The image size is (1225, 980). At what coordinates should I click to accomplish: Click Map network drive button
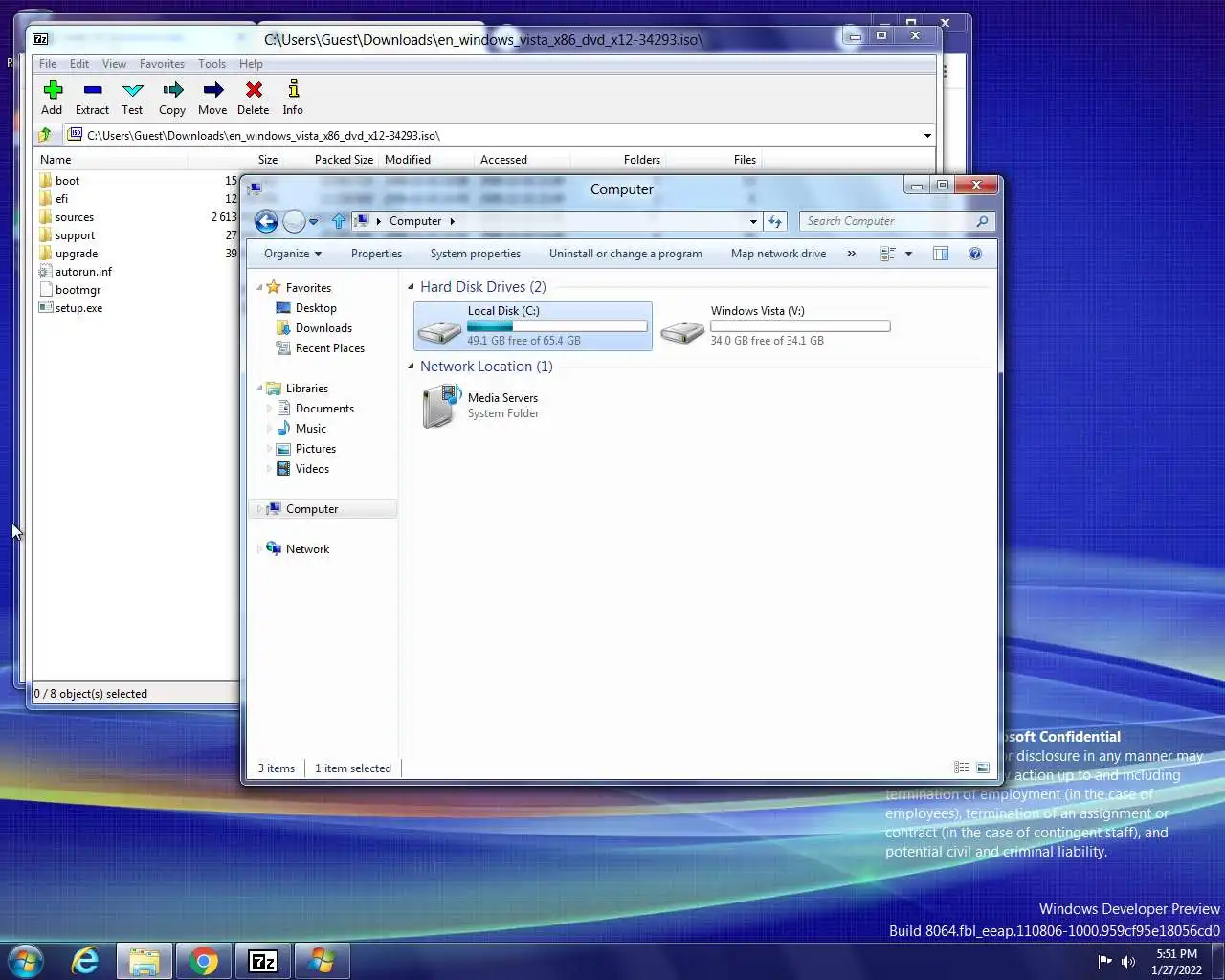tap(778, 254)
